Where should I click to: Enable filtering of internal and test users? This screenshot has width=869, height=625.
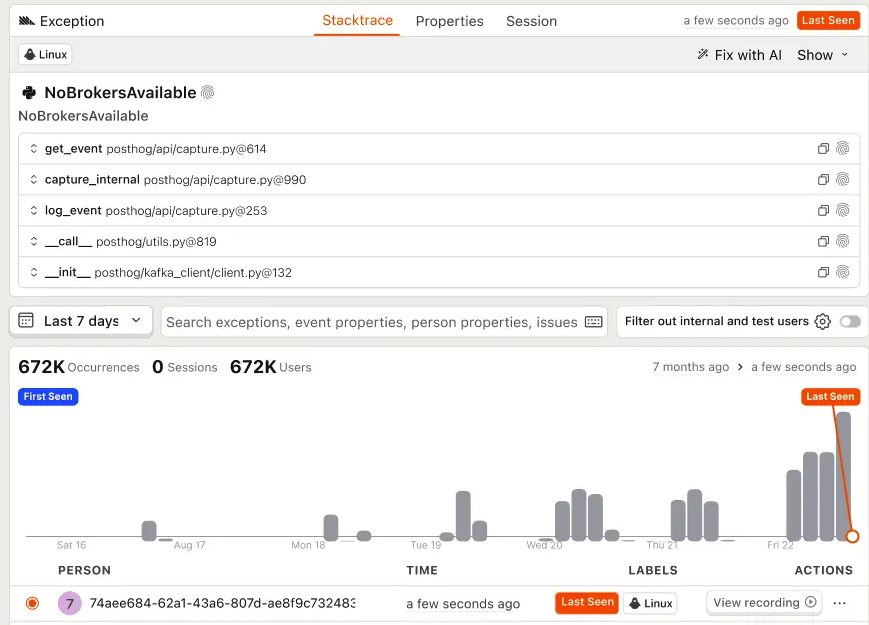tap(849, 321)
